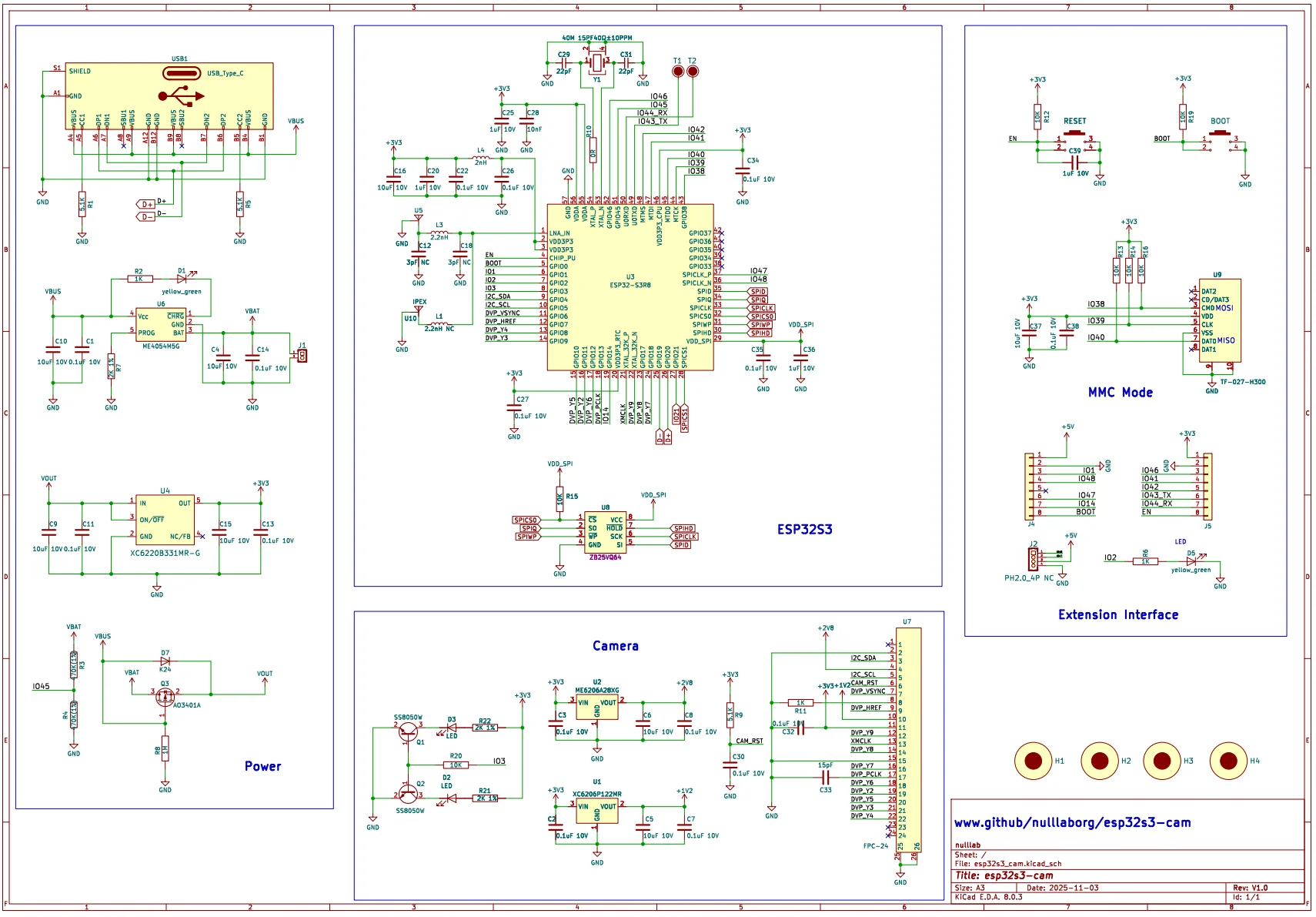Select the RESET push button symbol
Screen dimensions: 1316x917
(x=1075, y=141)
